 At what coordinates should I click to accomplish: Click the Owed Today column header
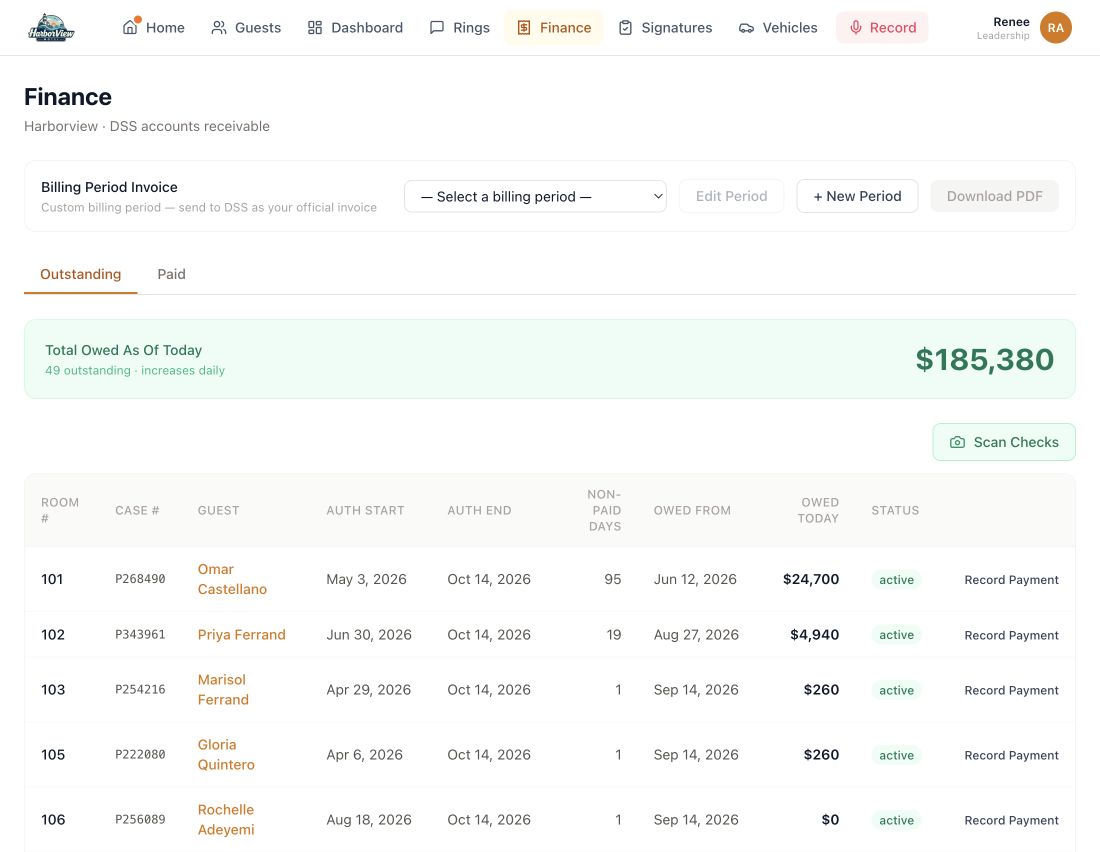click(x=818, y=510)
